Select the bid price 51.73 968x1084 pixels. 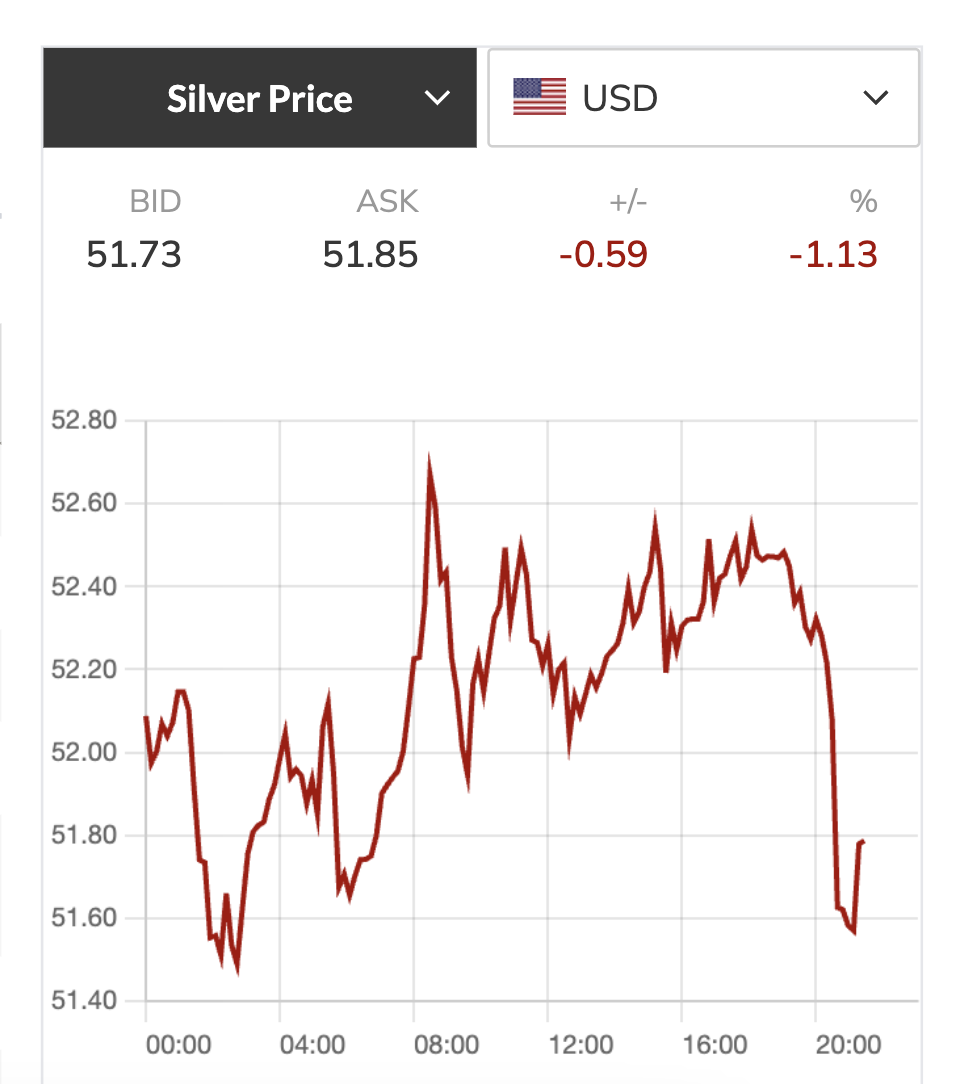[x=134, y=255]
